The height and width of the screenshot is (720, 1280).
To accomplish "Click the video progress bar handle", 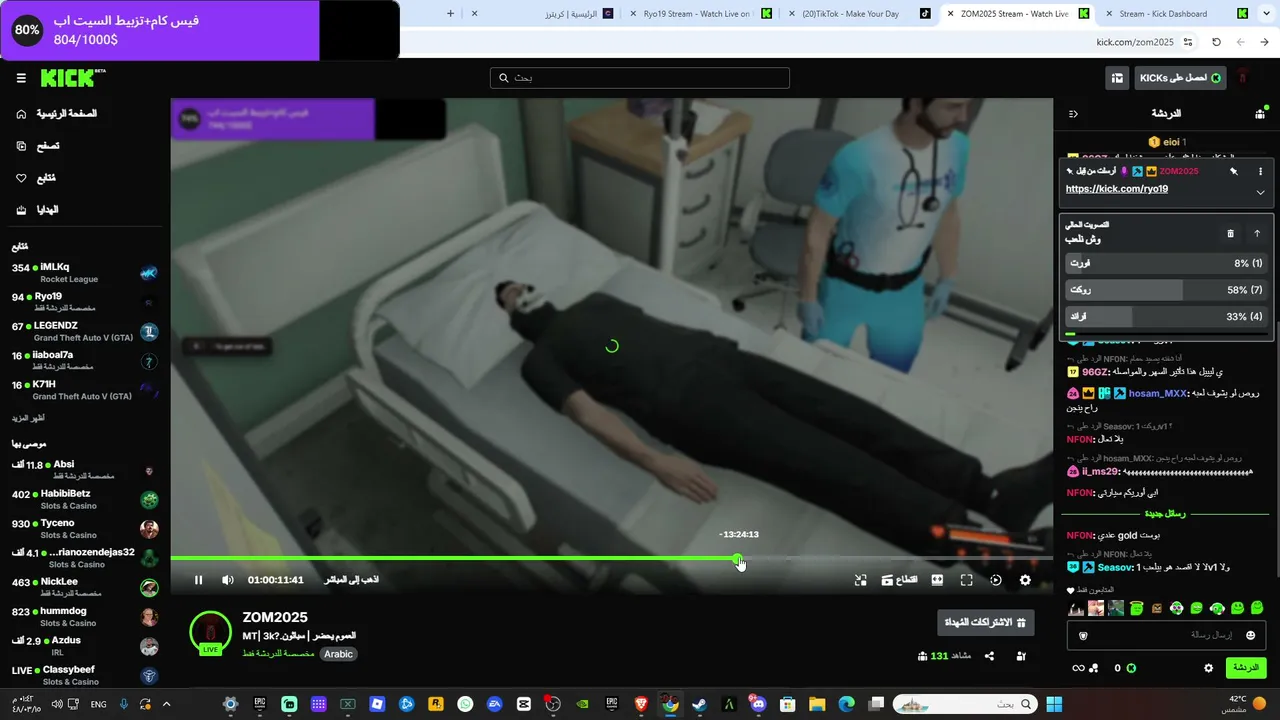I will pos(738,558).
